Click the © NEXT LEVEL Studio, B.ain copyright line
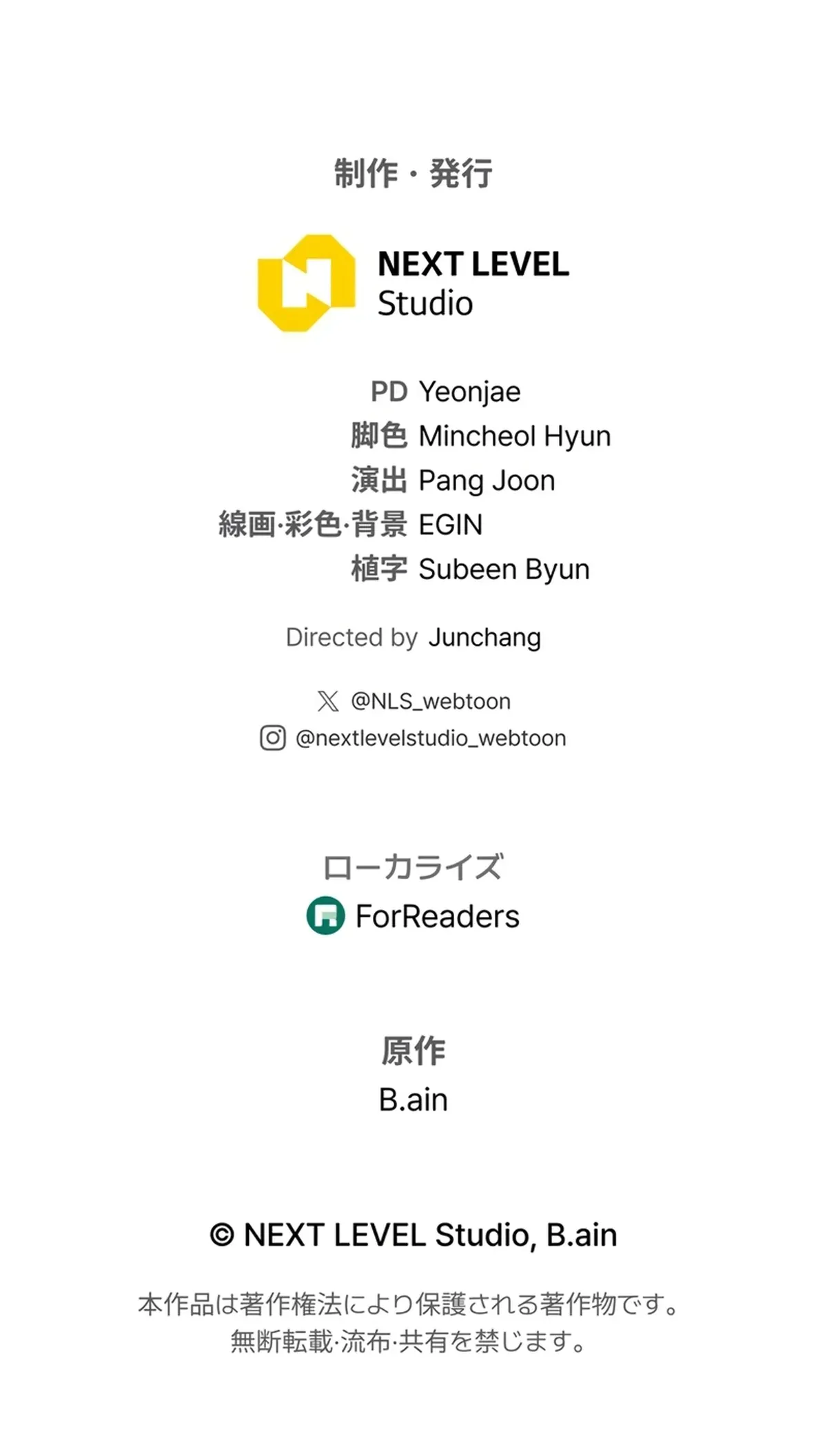 (413, 1235)
